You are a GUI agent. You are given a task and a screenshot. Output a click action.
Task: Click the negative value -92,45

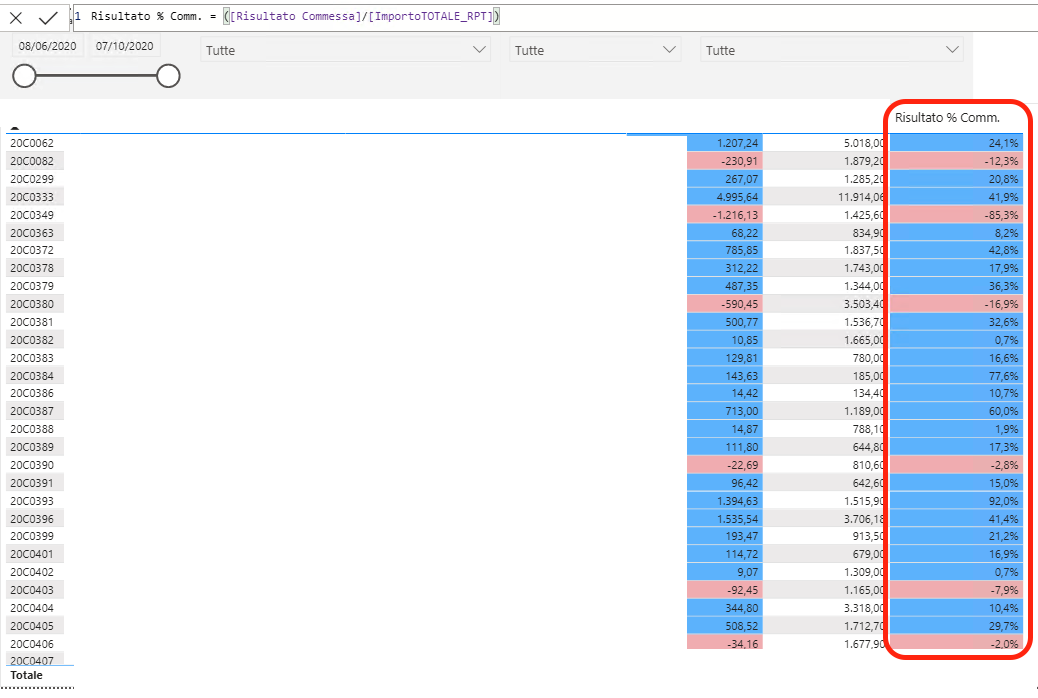(x=742, y=590)
